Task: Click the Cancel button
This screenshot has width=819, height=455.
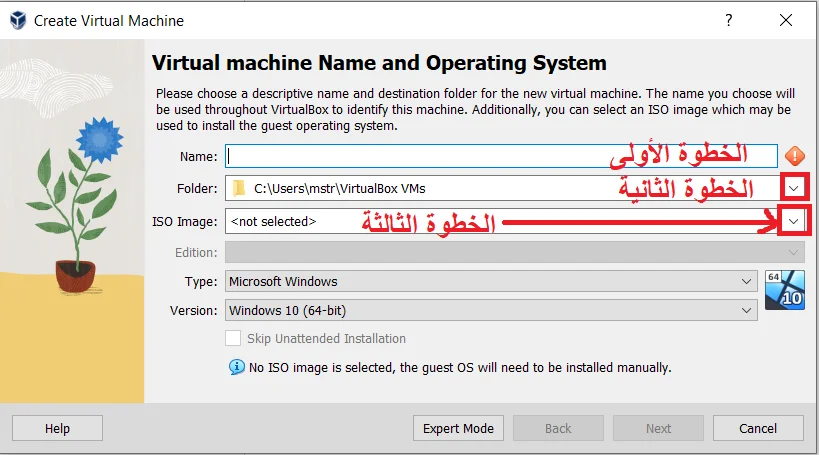Action: [x=758, y=428]
